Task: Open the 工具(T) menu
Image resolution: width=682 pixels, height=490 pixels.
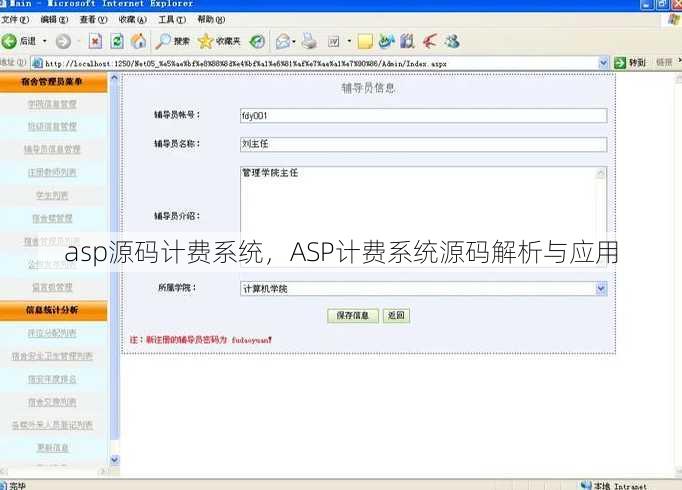Action: point(172,20)
